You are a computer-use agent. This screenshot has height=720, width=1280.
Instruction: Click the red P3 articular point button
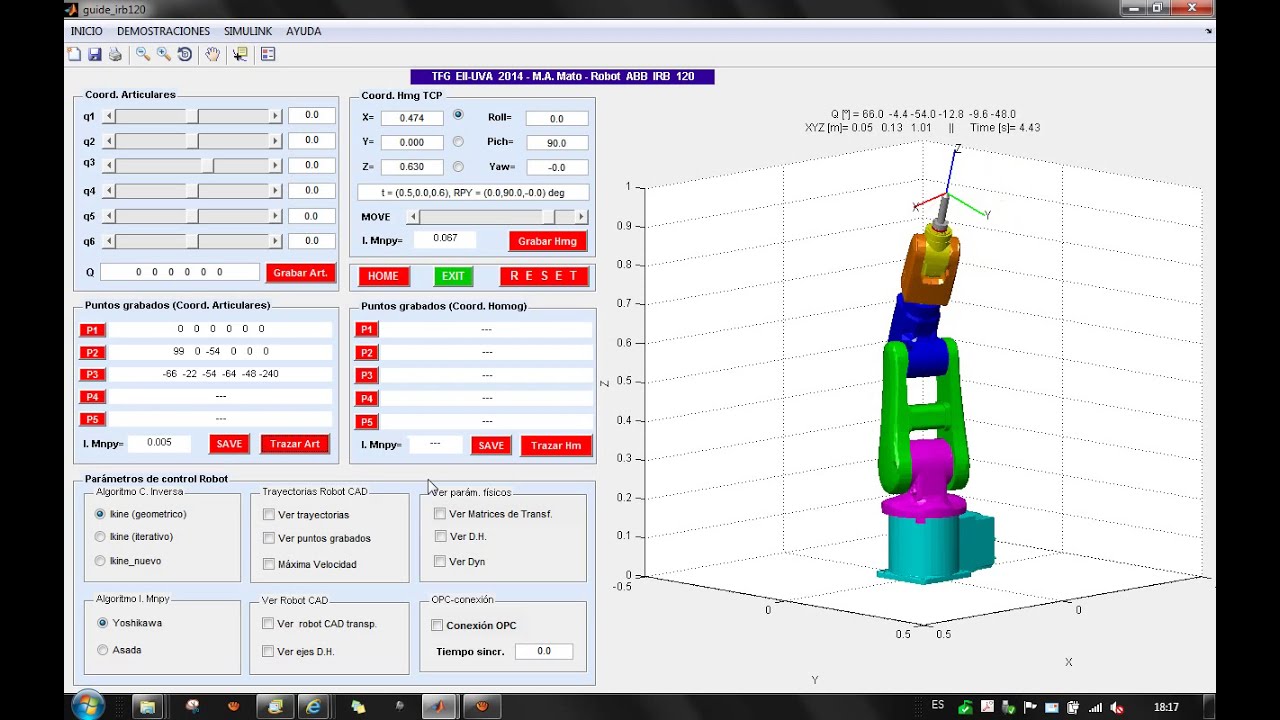pos(92,375)
